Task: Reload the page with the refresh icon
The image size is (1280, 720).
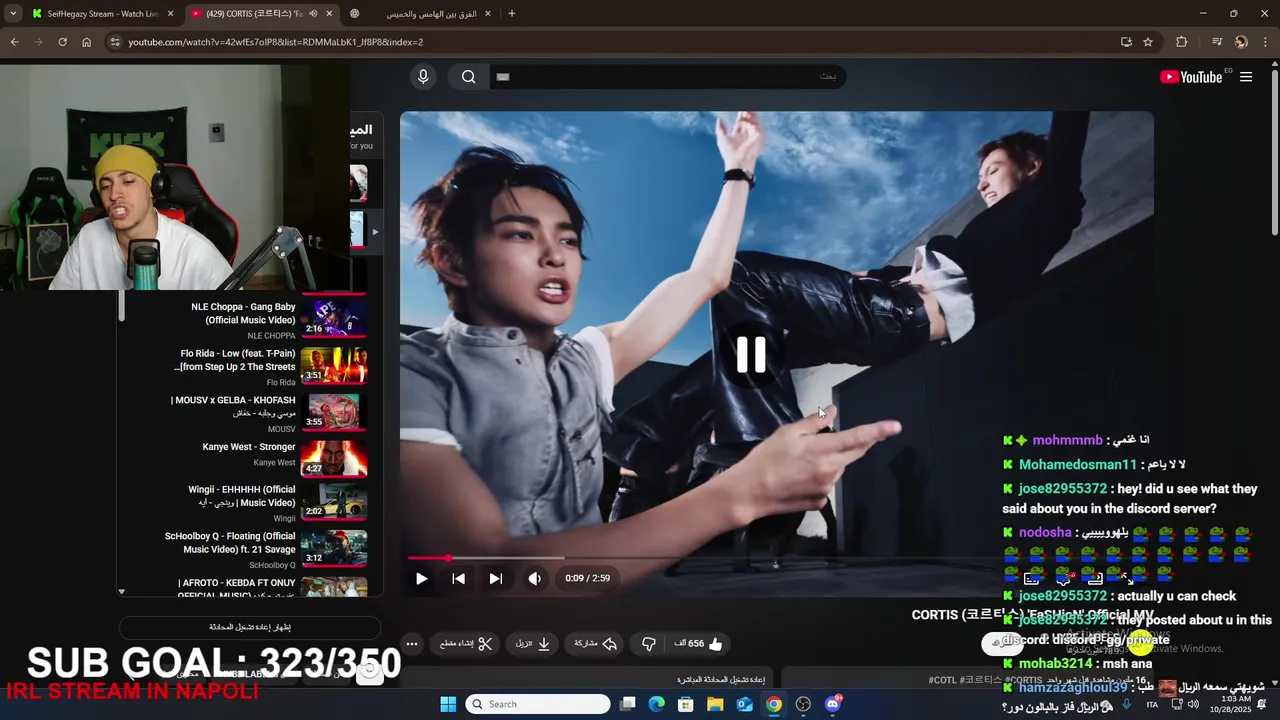Action: pyautogui.click(x=62, y=42)
